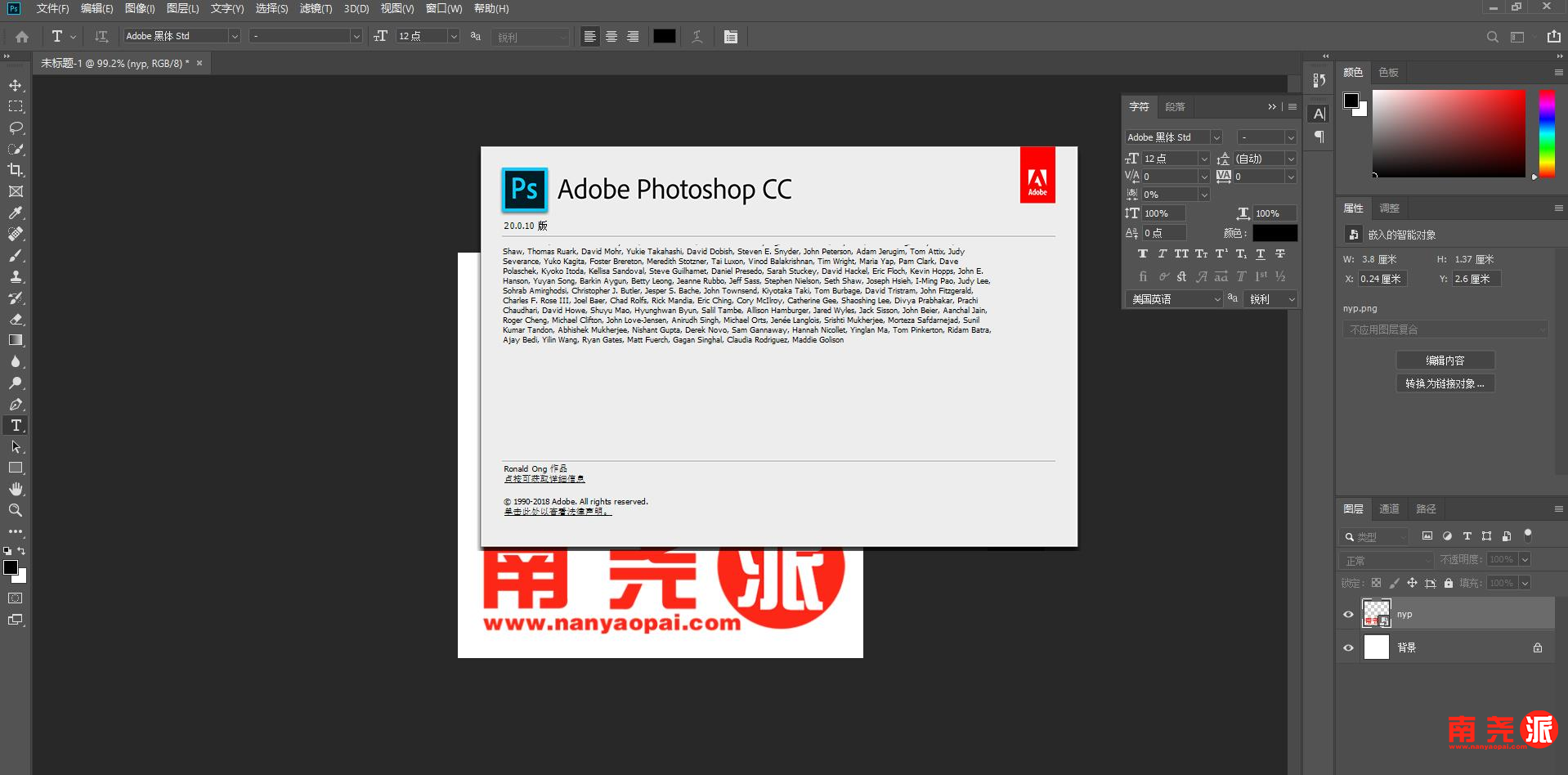Viewport: 1568px width, 775px height.
Task: Switch to 色板 tab
Action: coord(1388,73)
